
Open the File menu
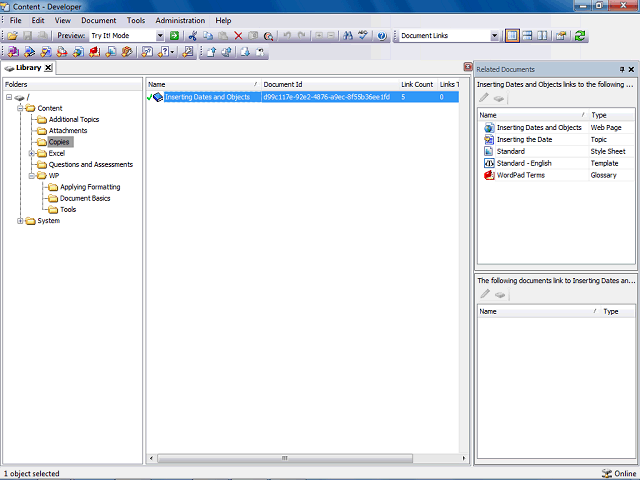(x=16, y=20)
